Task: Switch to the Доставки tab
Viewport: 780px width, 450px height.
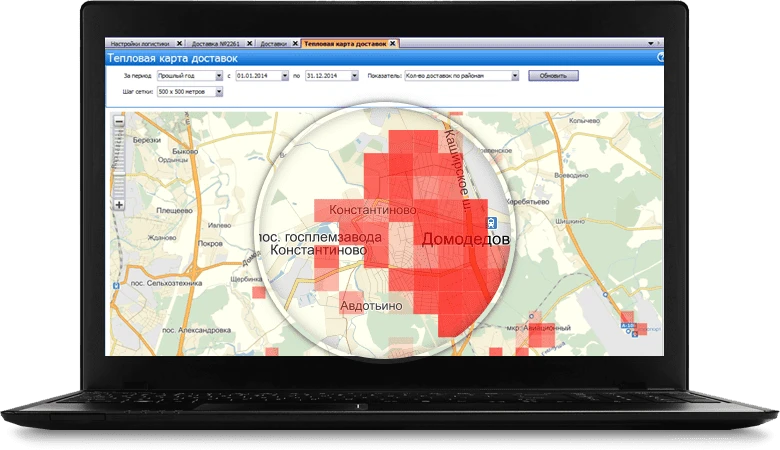Action: coord(273,44)
